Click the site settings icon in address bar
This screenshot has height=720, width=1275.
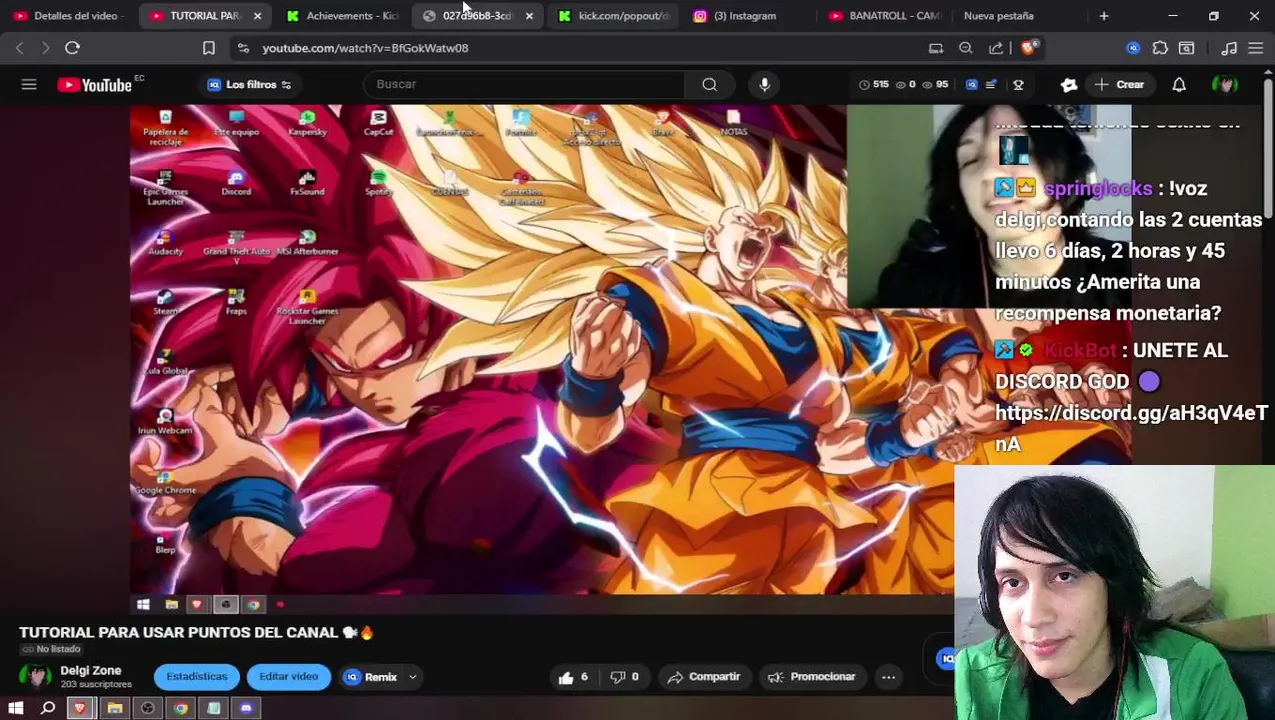243,48
